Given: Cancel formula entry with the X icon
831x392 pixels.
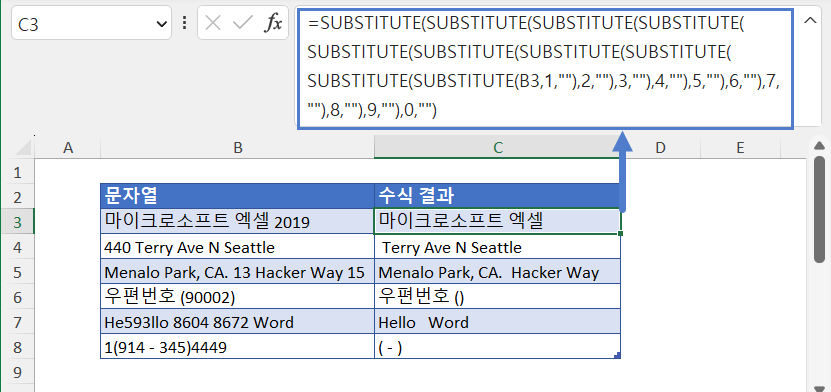Looking at the screenshot, I should pos(213,23).
